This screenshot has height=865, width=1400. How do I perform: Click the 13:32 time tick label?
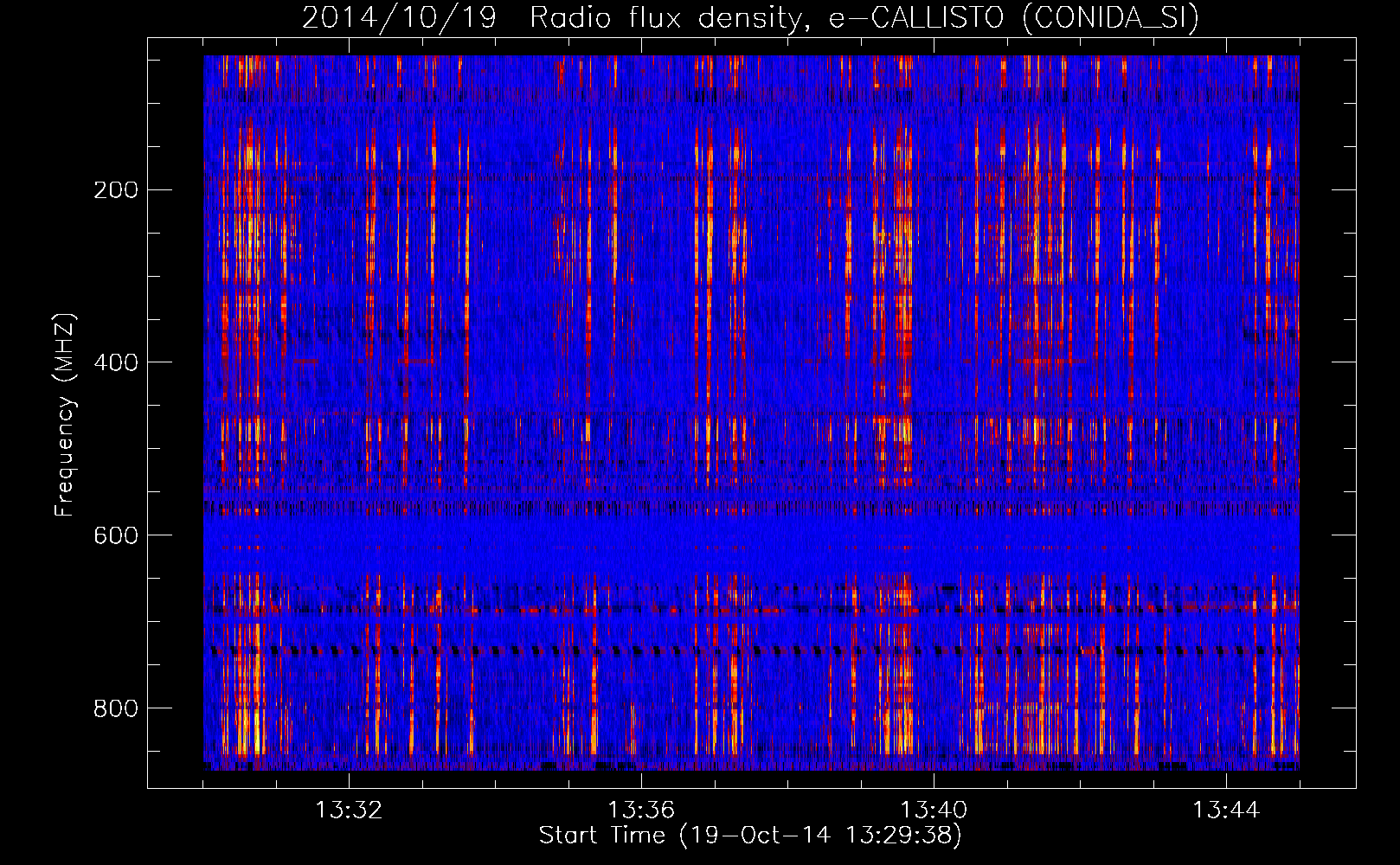pyautogui.click(x=349, y=811)
